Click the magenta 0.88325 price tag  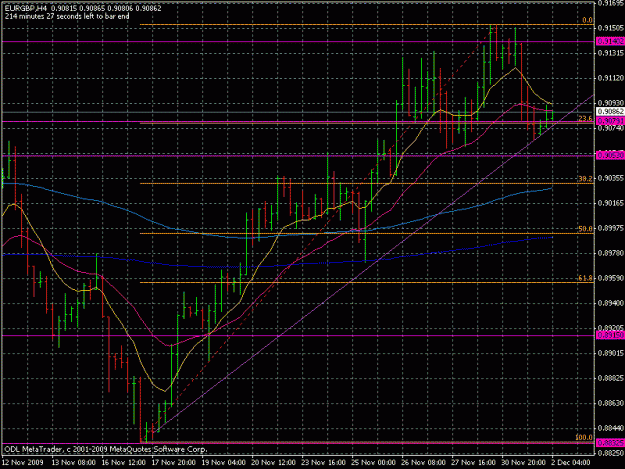point(610,443)
